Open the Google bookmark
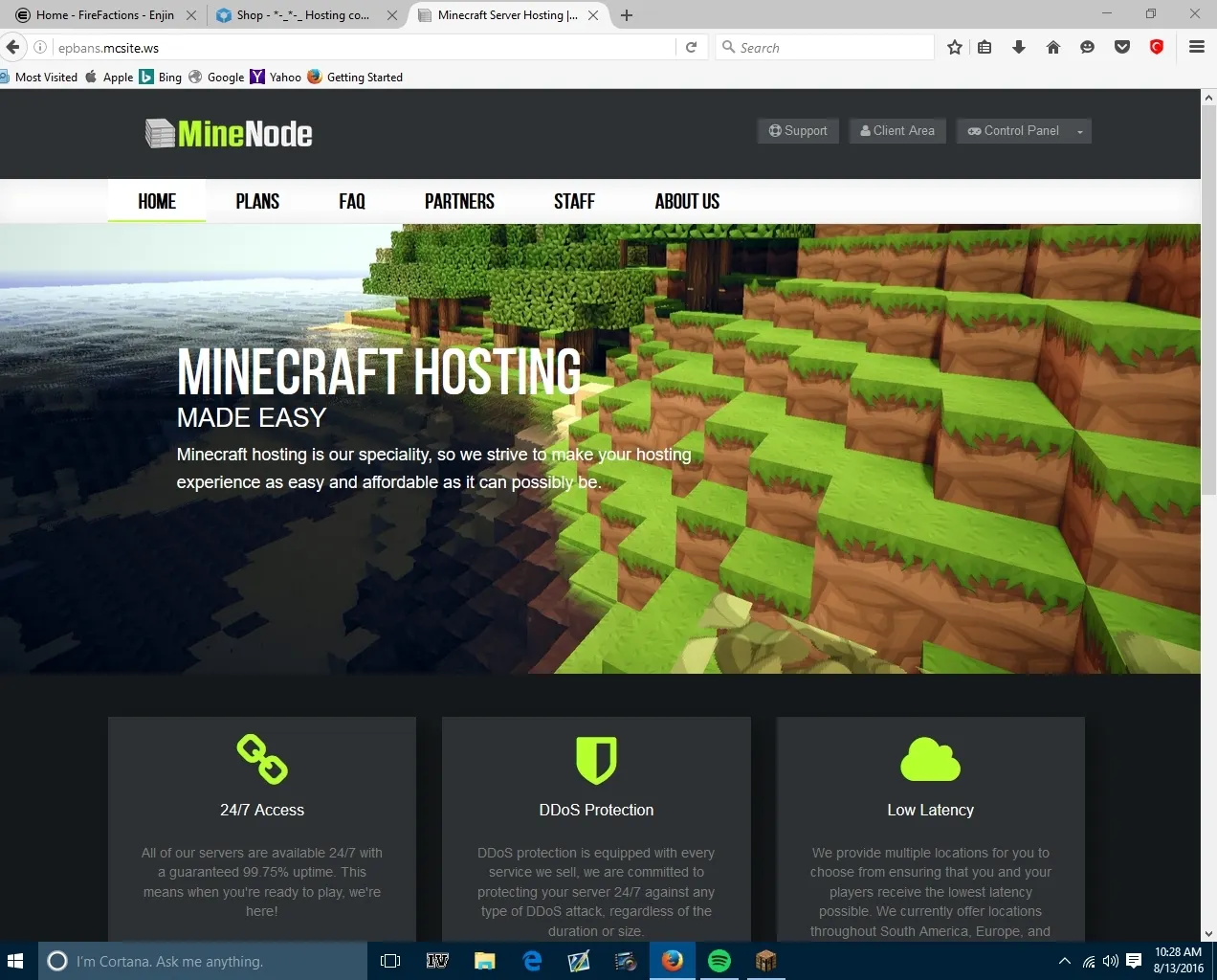This screenshot has height=980, width=1217. tap(216, 77)
